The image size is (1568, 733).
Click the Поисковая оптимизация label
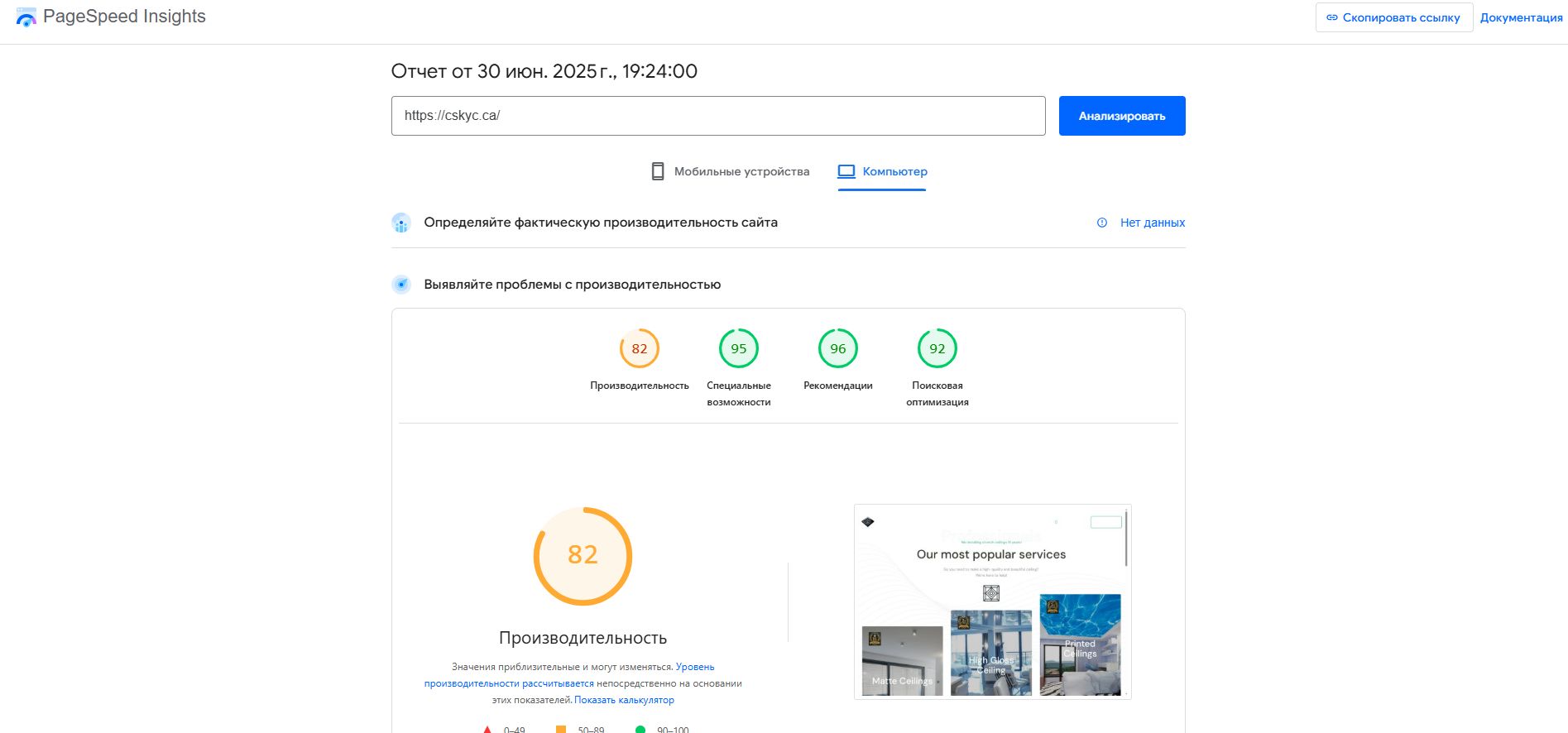point(937,394)
